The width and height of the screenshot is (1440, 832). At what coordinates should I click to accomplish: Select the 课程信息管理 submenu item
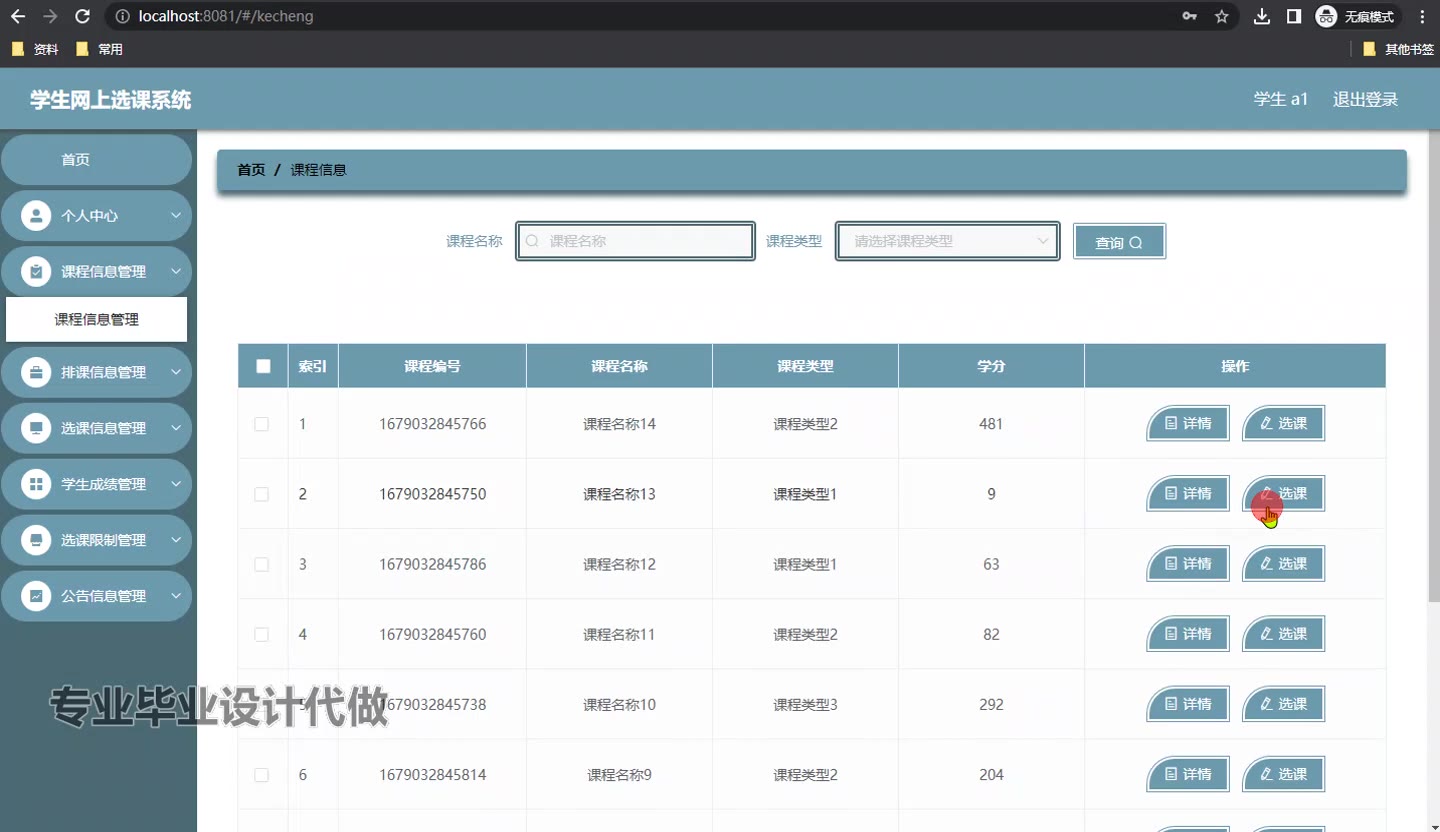point(96,320)
